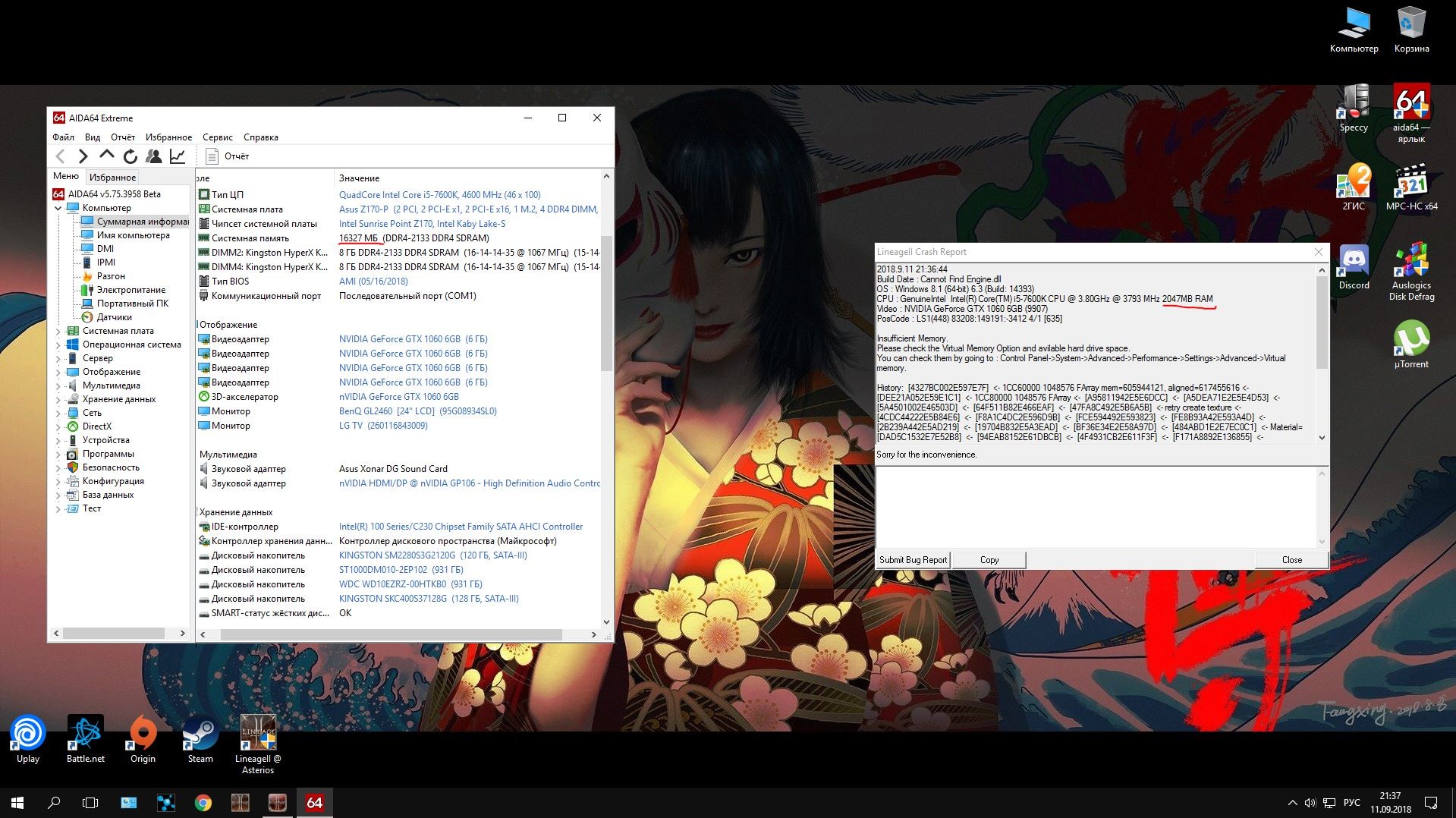
Task: Open the Вид menu
Action: click(93, 137)
